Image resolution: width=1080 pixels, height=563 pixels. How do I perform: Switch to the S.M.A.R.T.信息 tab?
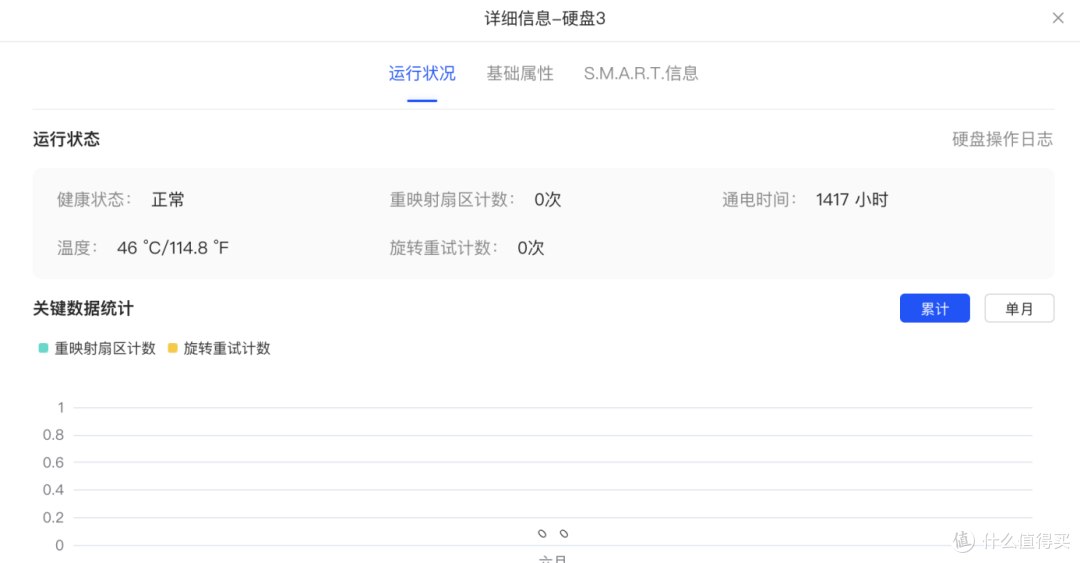(x=641, y=74)
